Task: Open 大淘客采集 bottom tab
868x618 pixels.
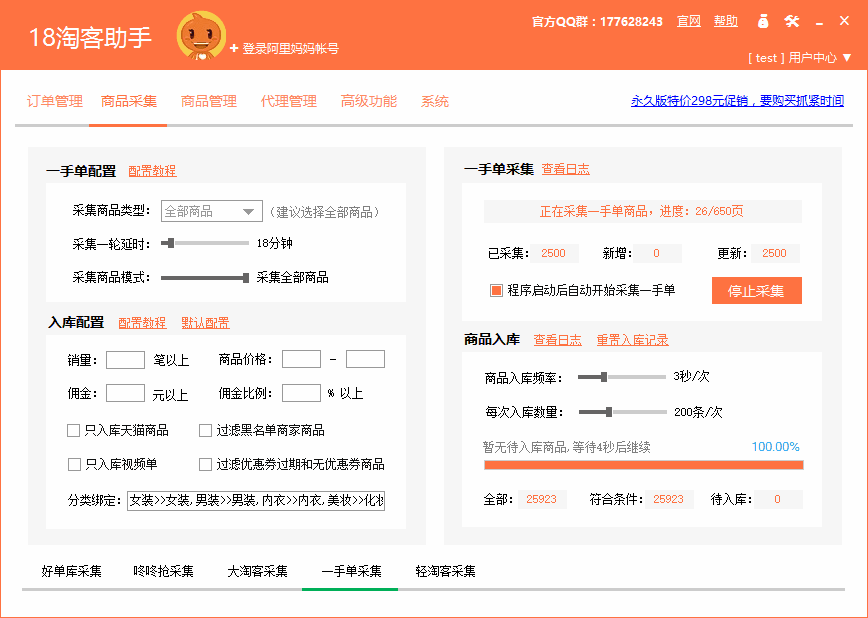Action: pyautogui.click(x=257, y=571)
